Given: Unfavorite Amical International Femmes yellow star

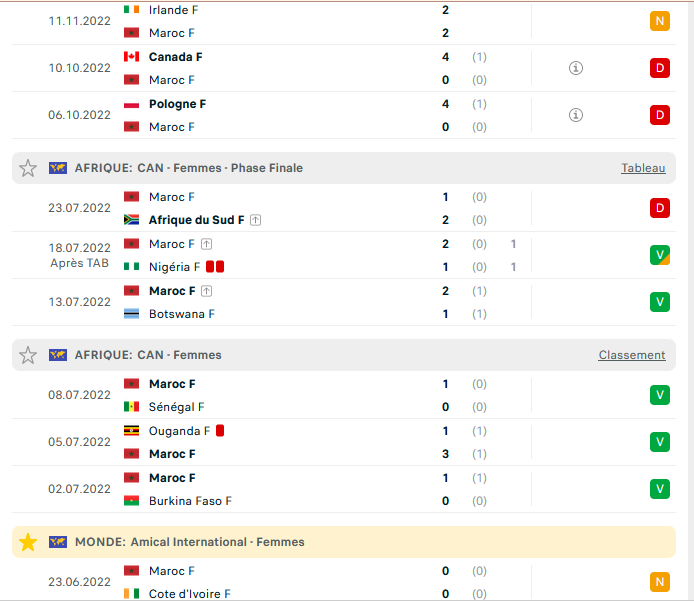Looking at the screenshot, I should 28,542.
